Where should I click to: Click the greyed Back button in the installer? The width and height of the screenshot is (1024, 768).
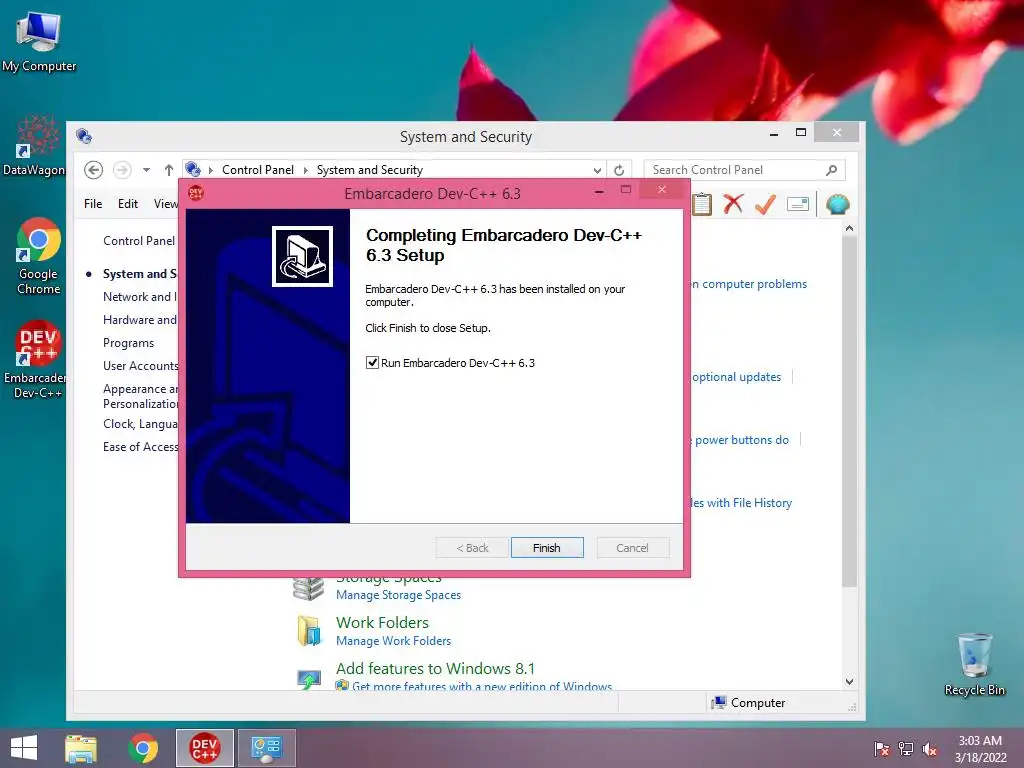point(472,548)
